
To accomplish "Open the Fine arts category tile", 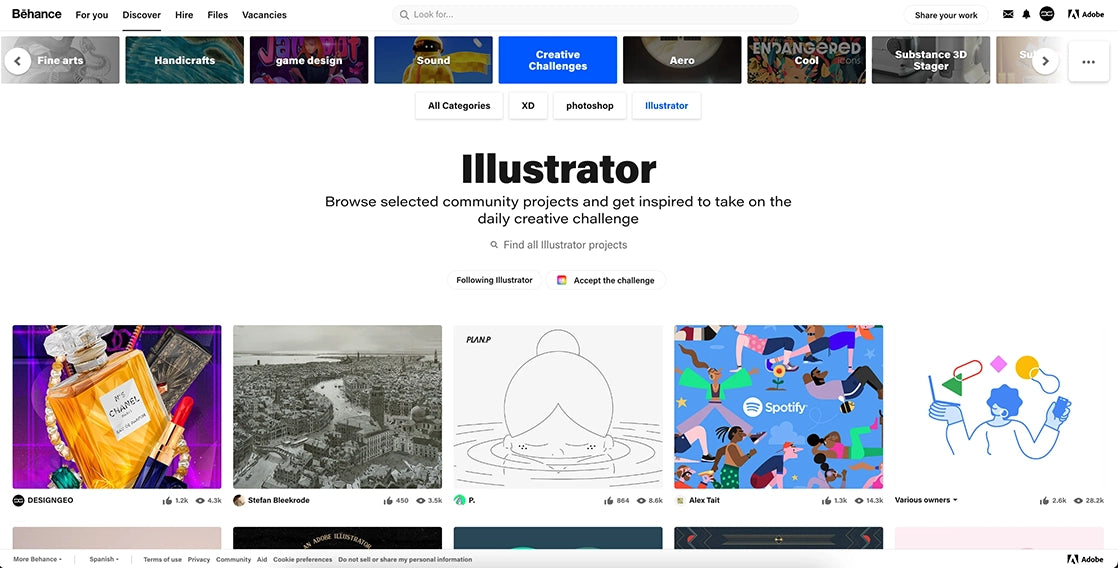I will 61,60.
